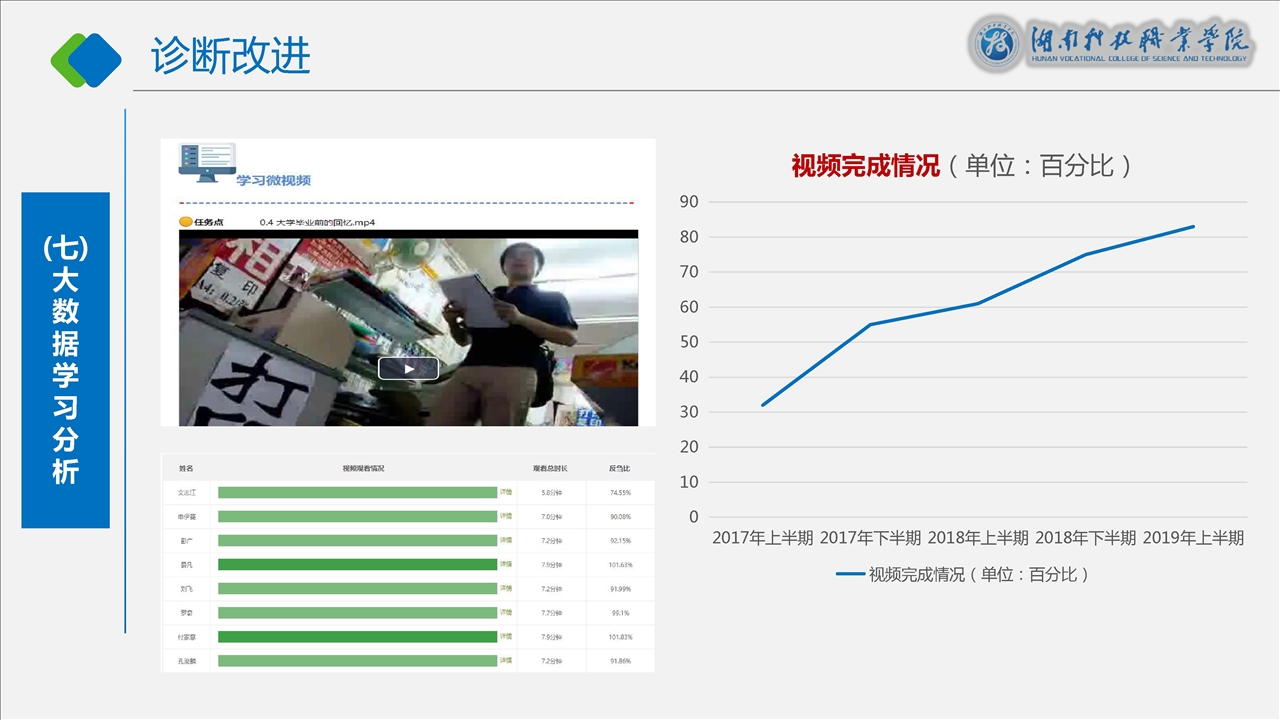Open 详情 link in the 101.63% row
The height and width of the screenshot is (720, 1280).
click(x=506, y=564)
